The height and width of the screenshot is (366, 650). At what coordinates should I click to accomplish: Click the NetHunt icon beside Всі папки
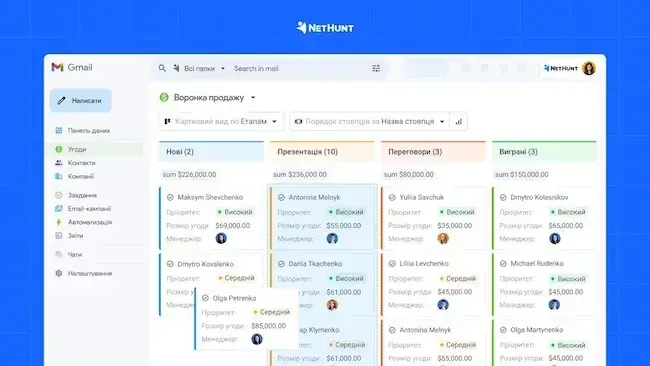tap(177, 68)
